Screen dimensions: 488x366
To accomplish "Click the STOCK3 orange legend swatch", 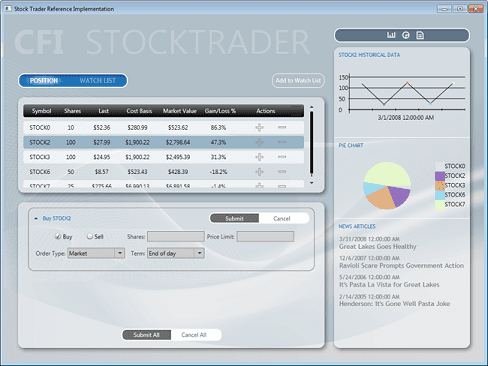I will [440, 185].
